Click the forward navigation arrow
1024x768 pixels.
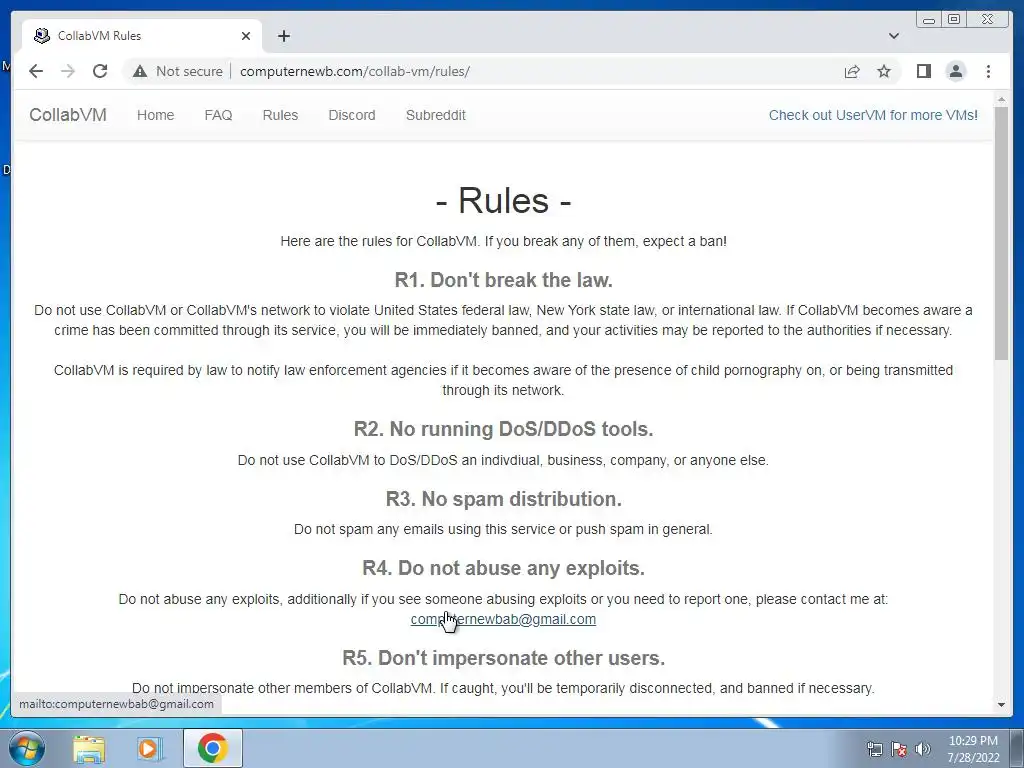tap(68, 71)
